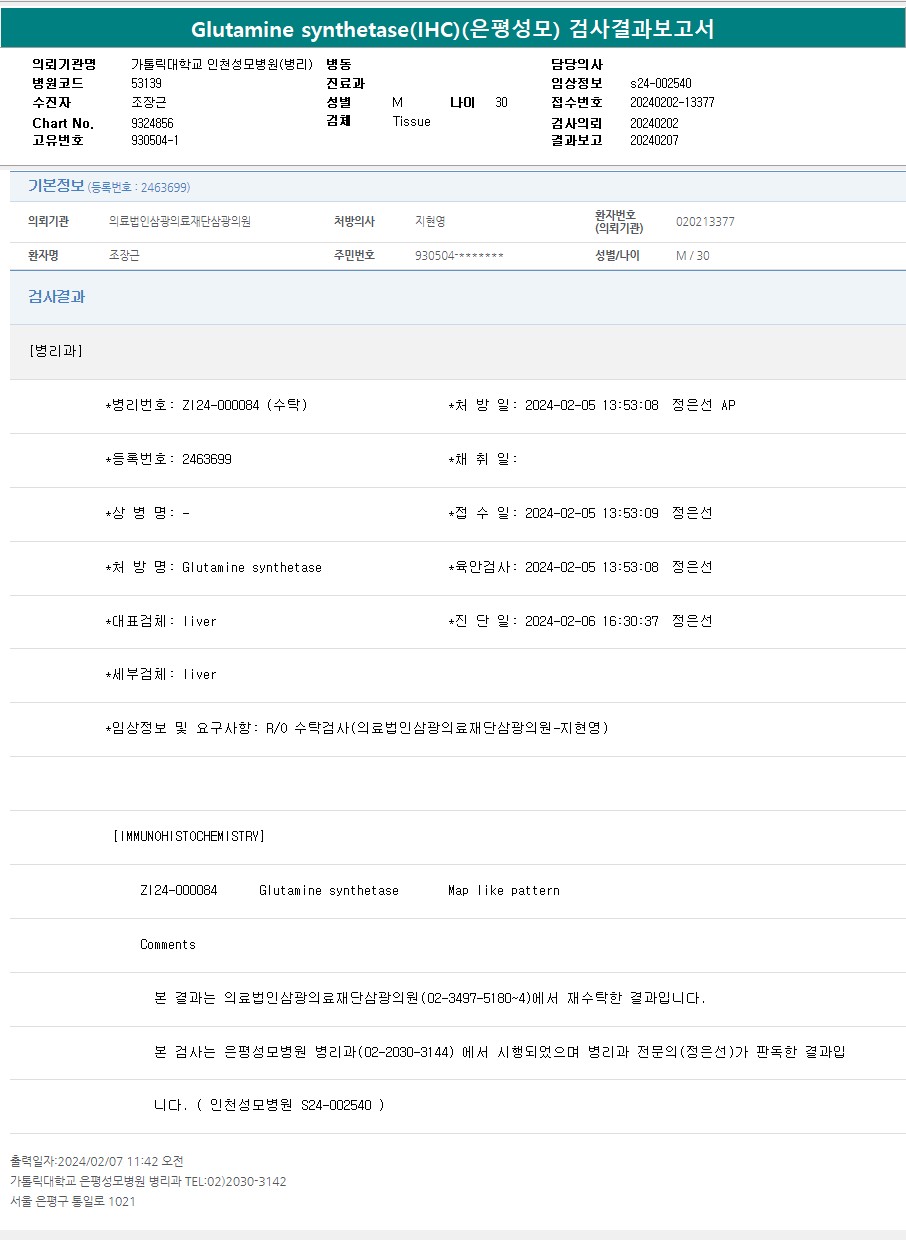Screen dimensions: 906x1240
Task: Click the 임상정보 value s24-002540
Action: [660, 83]
